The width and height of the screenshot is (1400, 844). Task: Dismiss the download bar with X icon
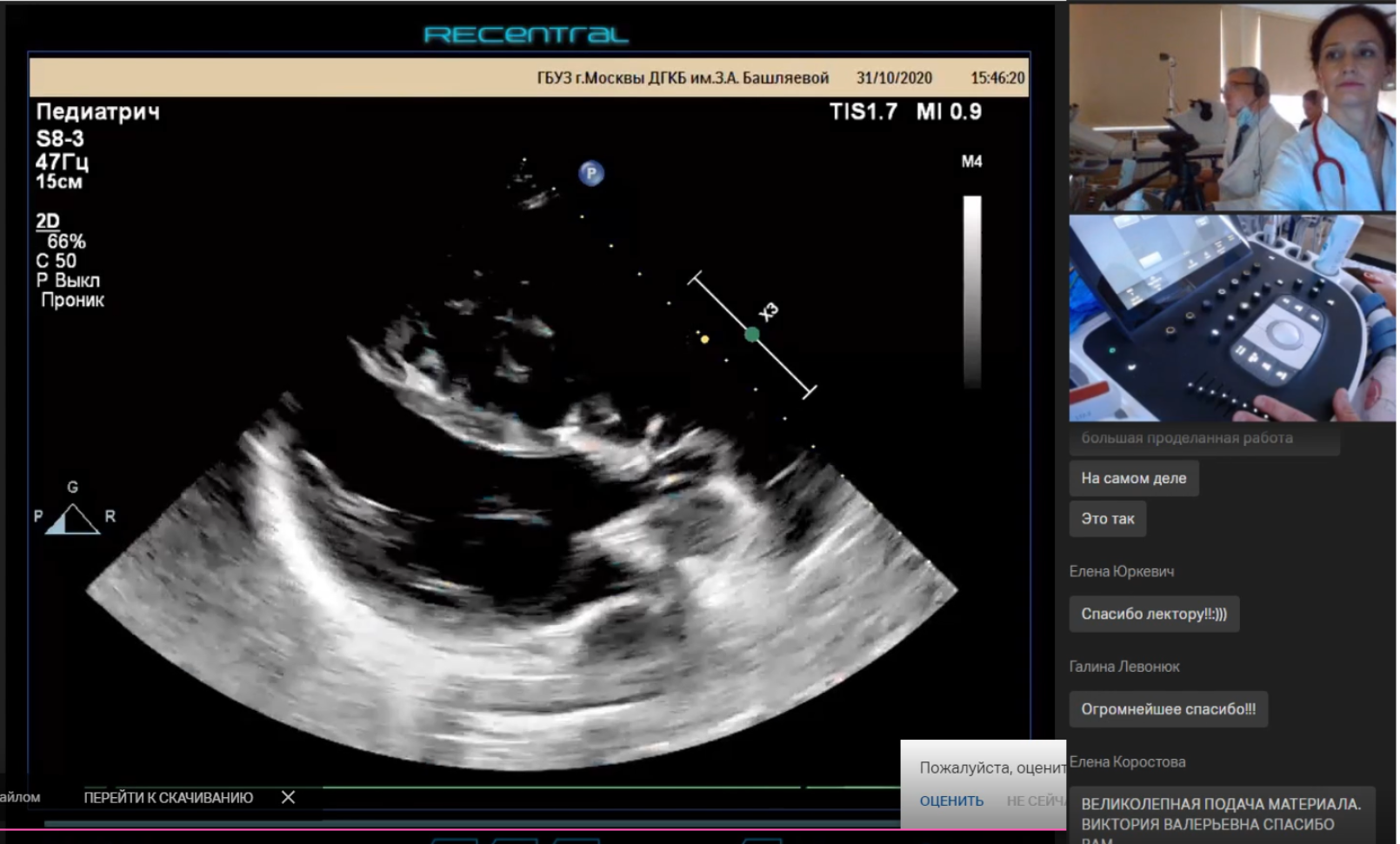coord(289,797)
